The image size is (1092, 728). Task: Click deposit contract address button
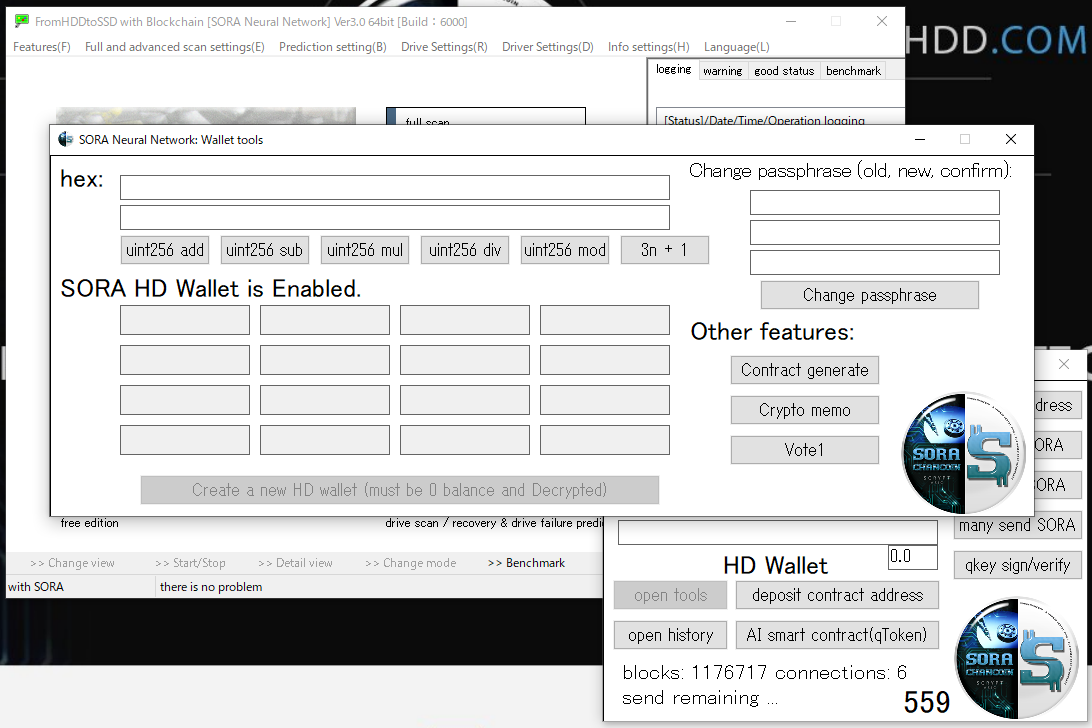coord(837,596)
